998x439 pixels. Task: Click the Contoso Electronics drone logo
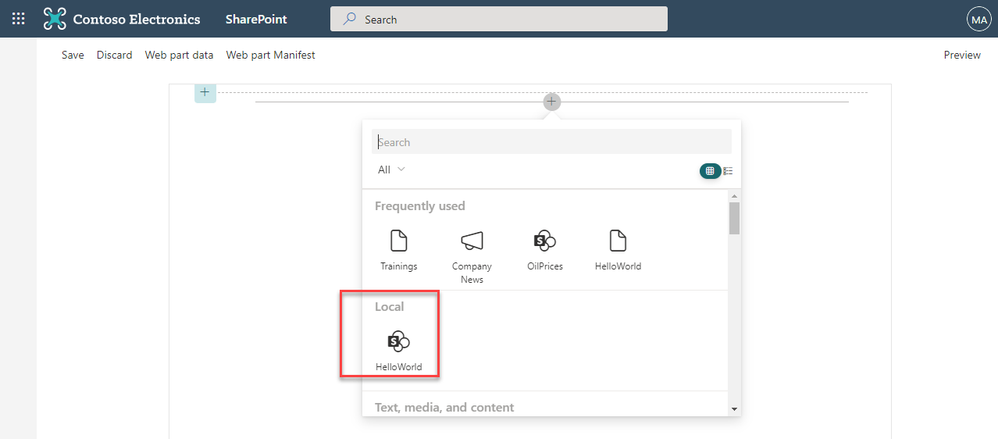[55, 19]
